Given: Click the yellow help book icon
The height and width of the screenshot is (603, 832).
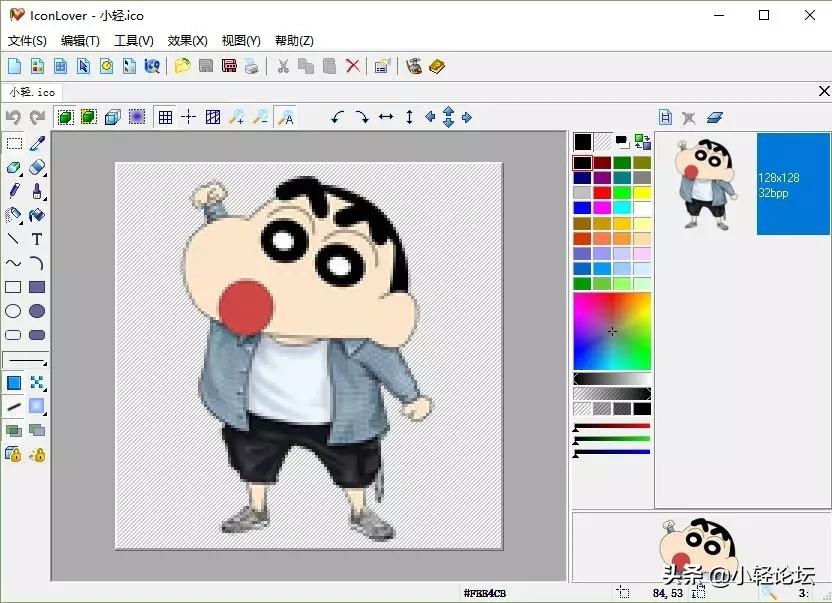Looking at the screenshot, I should tap(437, 66).
